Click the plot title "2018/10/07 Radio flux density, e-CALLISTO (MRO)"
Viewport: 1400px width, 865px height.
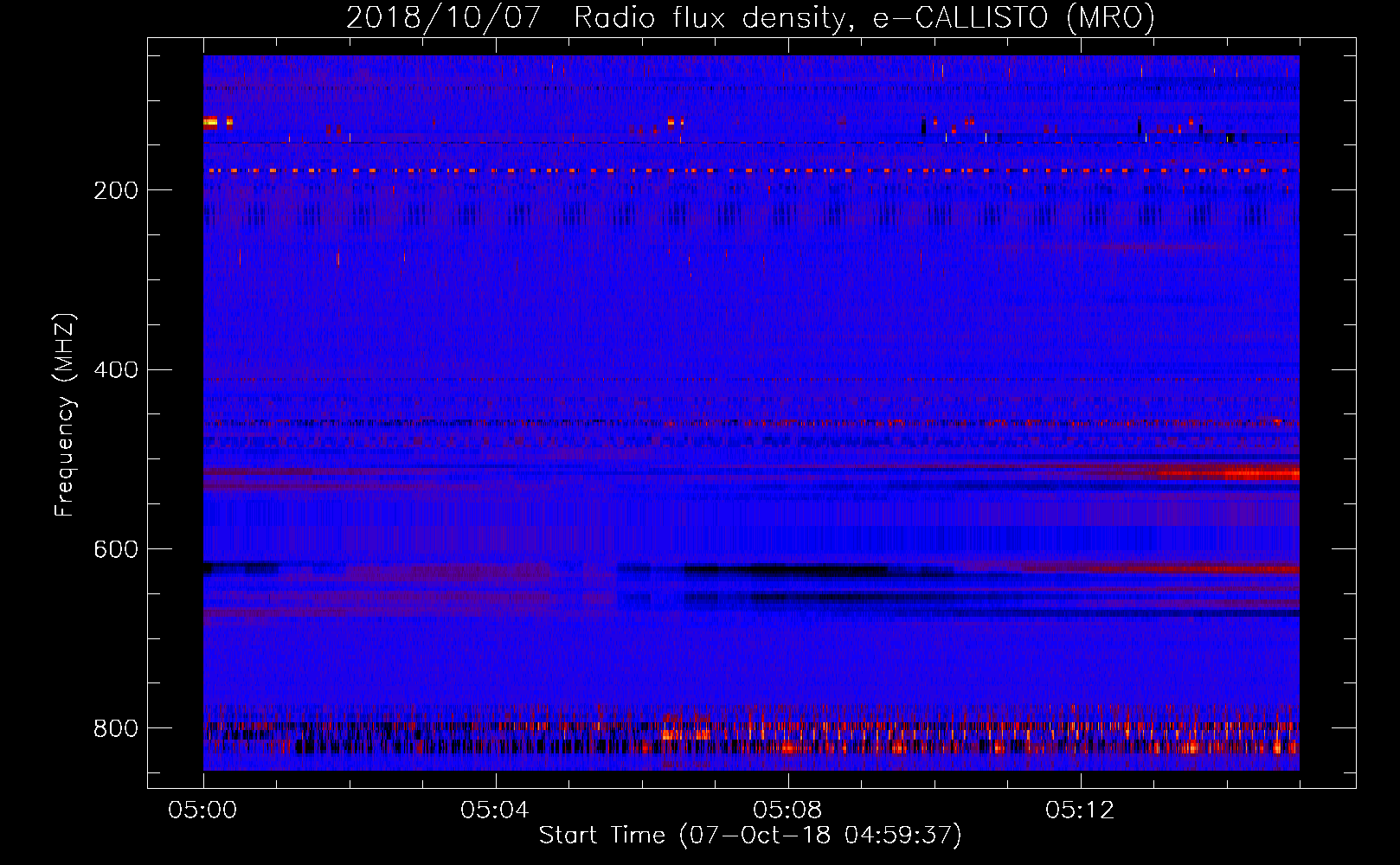pos(750,18)
